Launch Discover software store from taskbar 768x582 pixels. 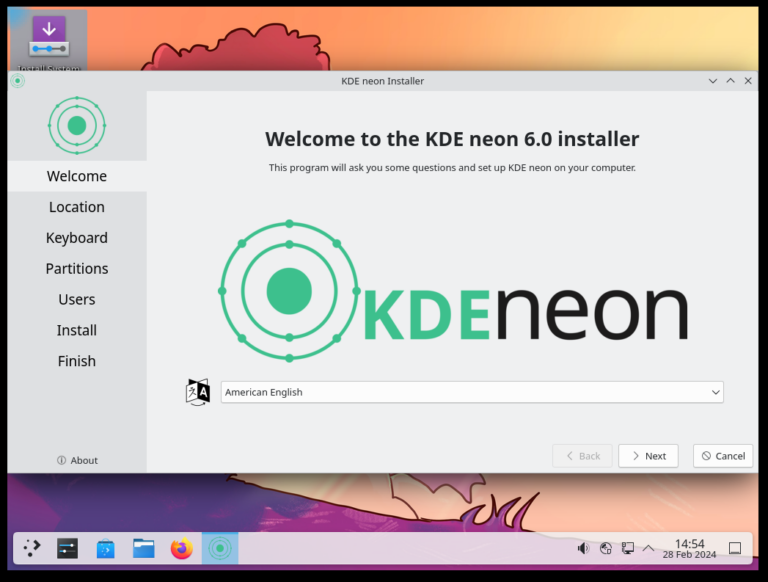[105, 548]
